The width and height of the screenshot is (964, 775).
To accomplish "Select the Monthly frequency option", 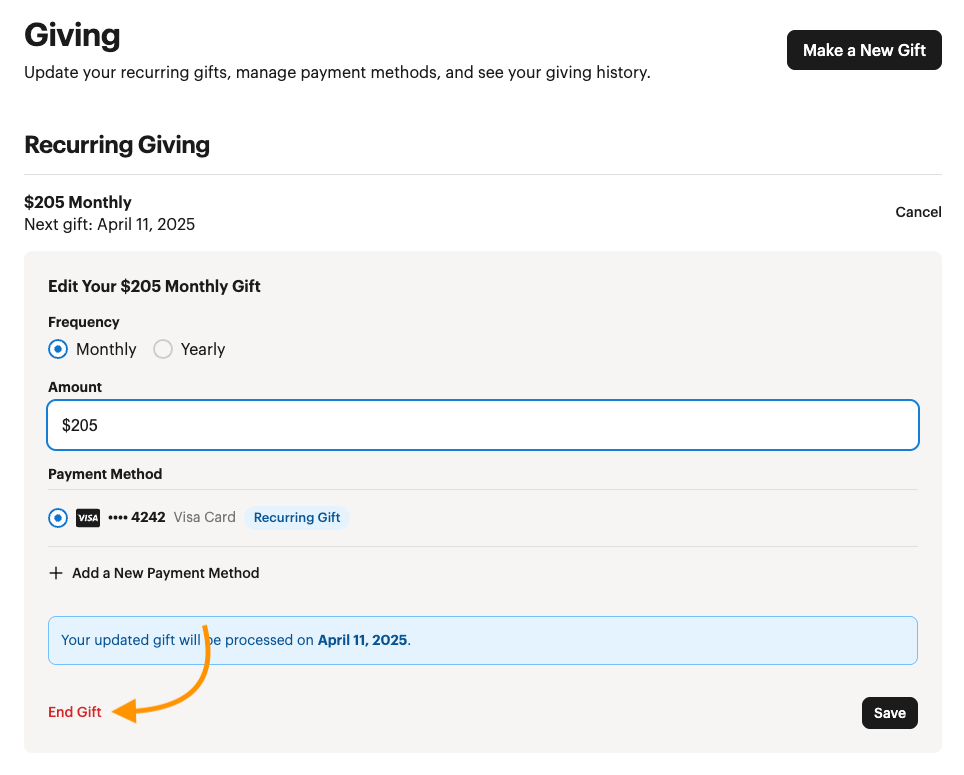I will point(58,349).
